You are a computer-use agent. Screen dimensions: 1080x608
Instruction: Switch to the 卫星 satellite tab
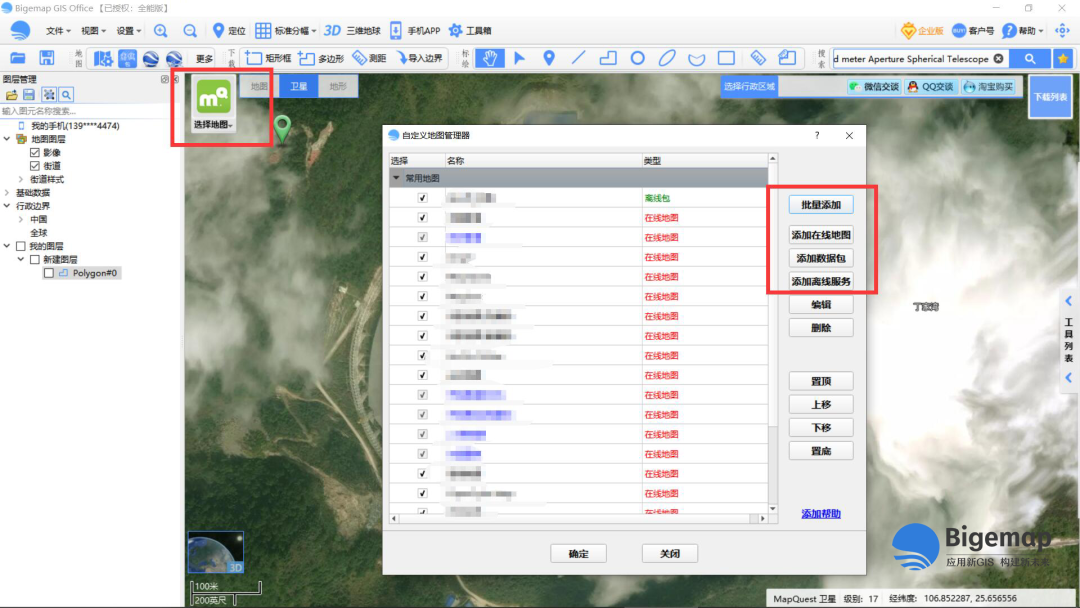298,86
